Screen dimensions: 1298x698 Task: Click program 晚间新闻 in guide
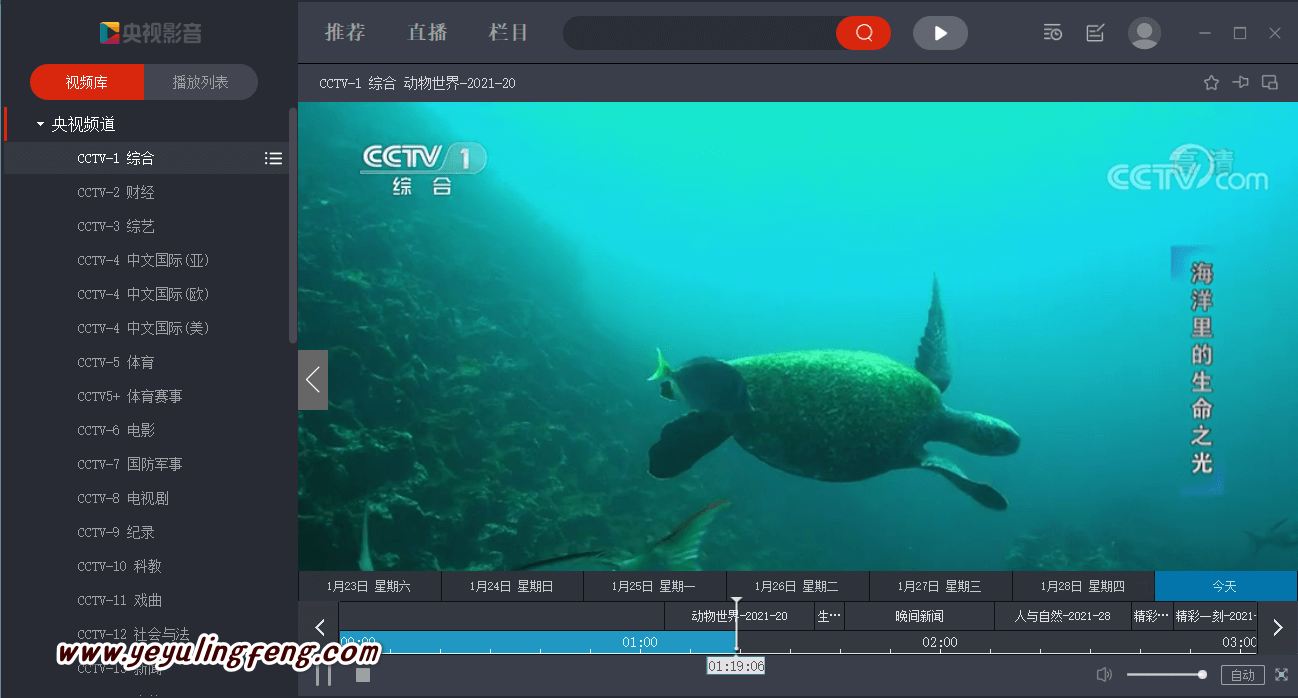point(919,616)
